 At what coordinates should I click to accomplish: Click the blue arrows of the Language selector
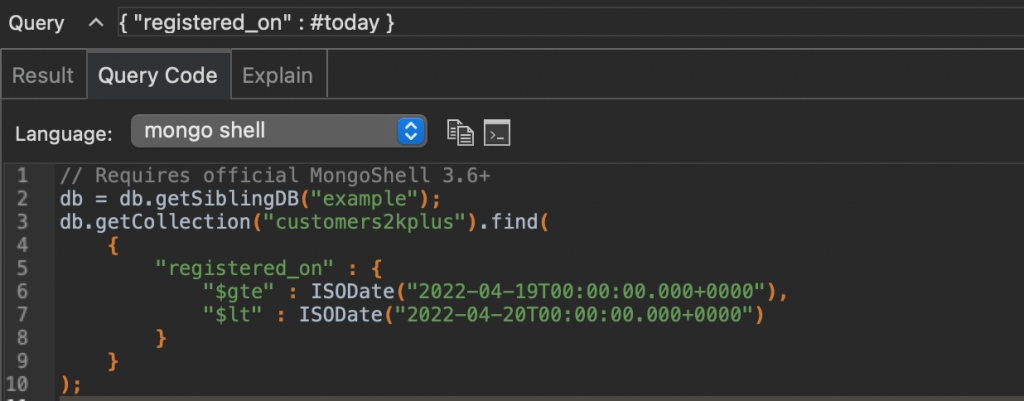pos(411,131)
